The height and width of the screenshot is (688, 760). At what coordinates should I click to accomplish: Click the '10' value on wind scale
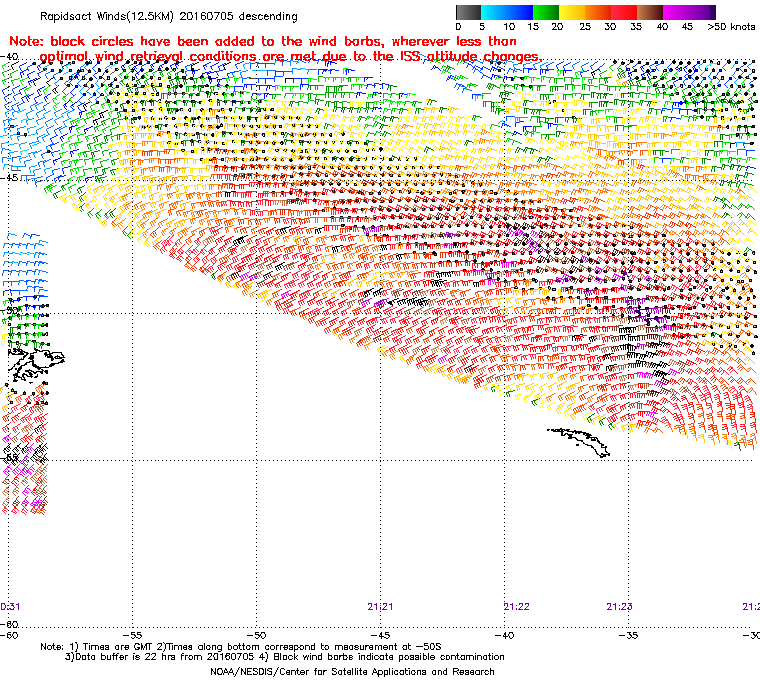click(509, 27)
